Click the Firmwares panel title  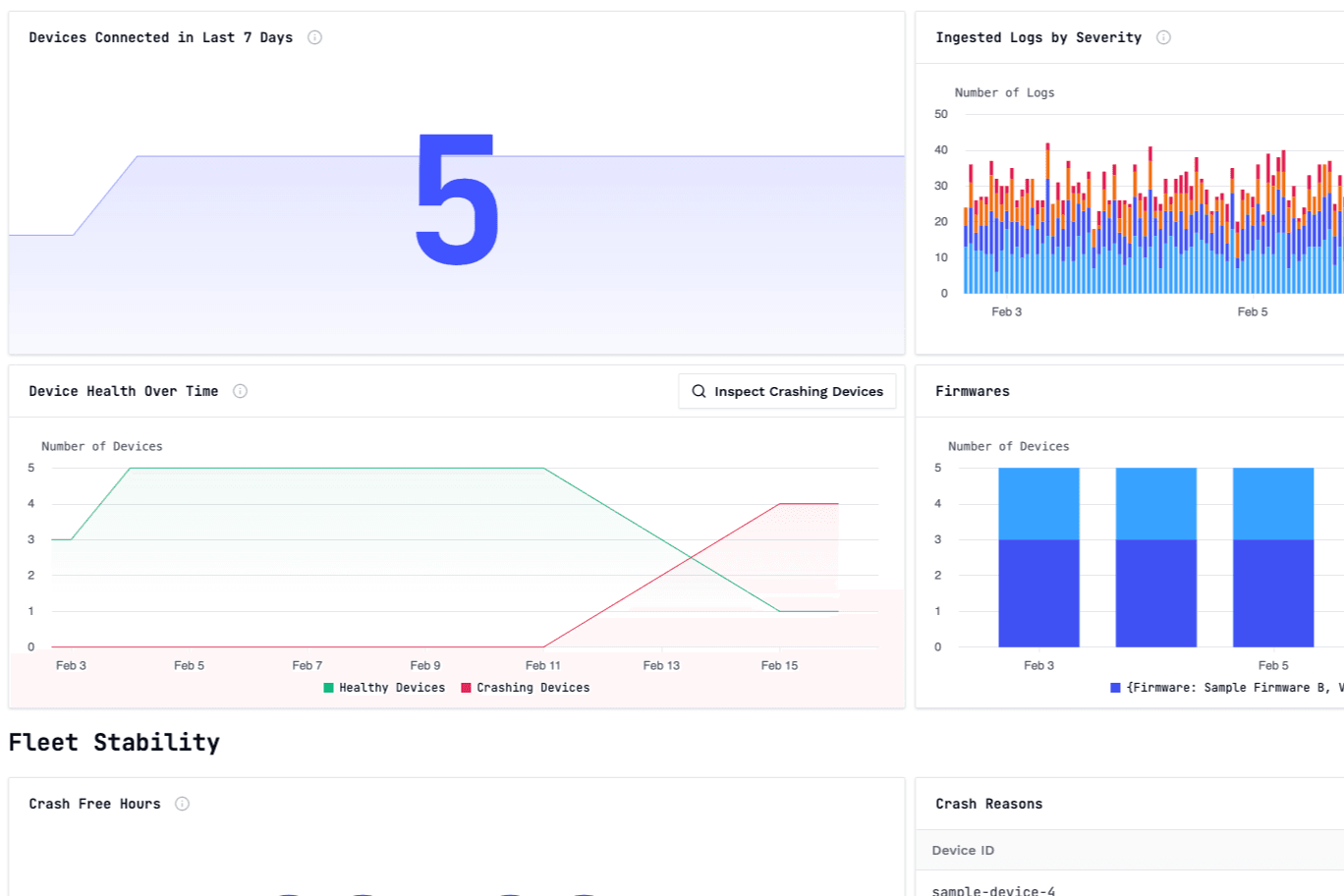(972, 391)
